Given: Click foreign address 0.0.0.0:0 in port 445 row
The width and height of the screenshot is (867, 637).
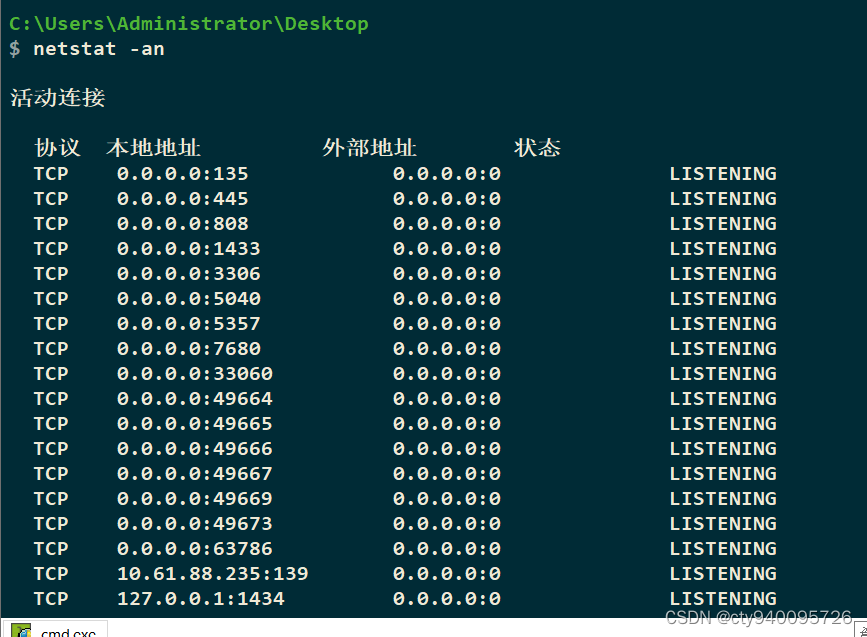Looking at the screenshot, I should coord(447,199).
